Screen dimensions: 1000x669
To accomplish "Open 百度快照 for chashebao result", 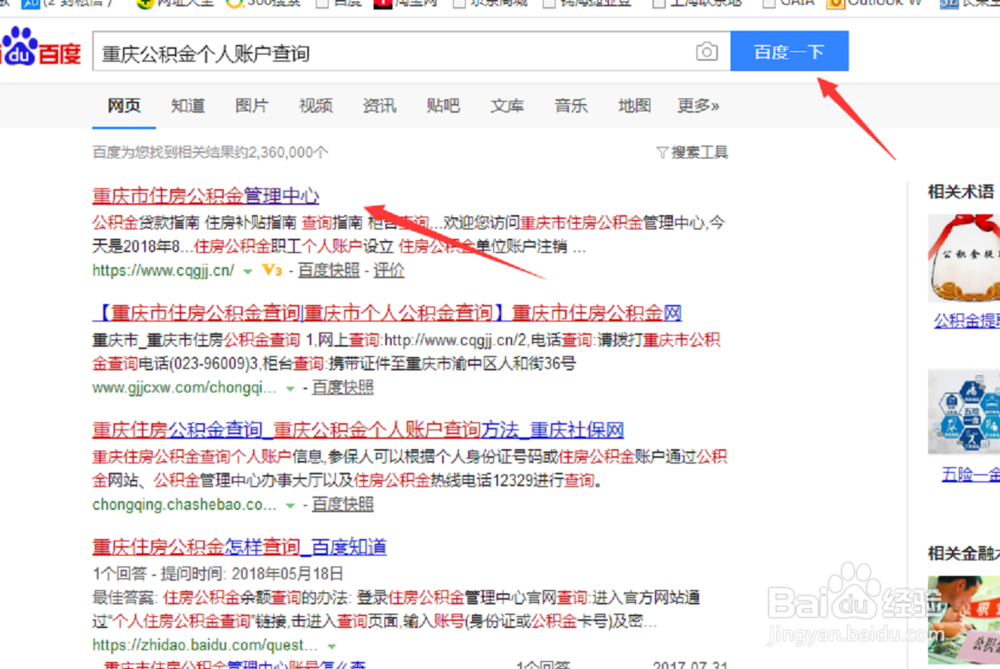I will [342, 504].
